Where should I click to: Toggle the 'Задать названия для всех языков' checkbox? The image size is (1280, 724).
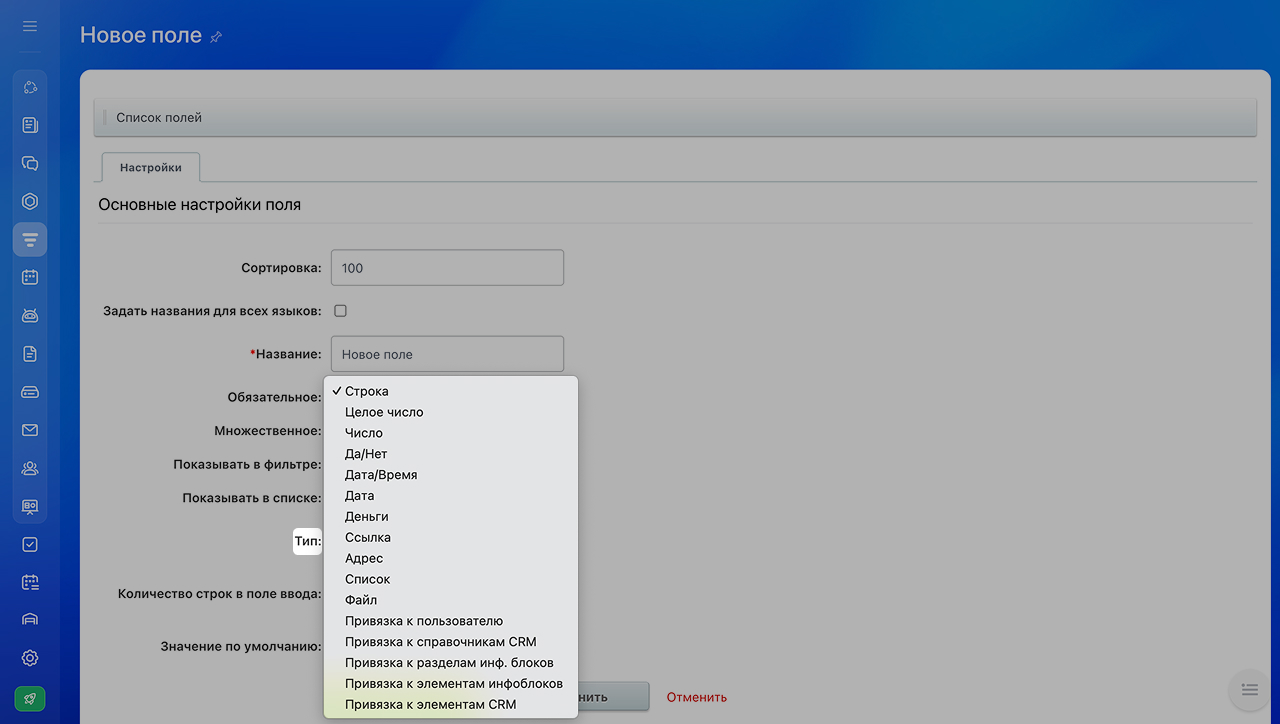340,311
